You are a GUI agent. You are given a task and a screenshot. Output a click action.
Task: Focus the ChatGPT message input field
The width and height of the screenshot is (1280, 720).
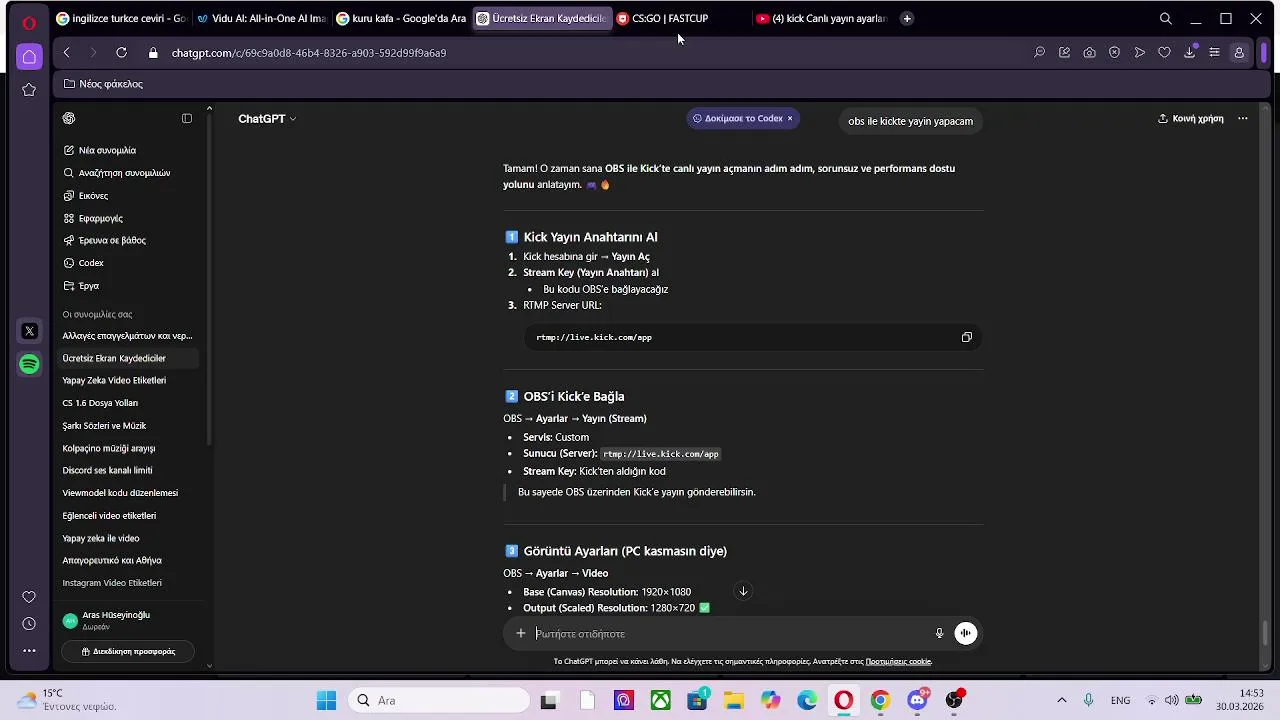coord(730,634)
